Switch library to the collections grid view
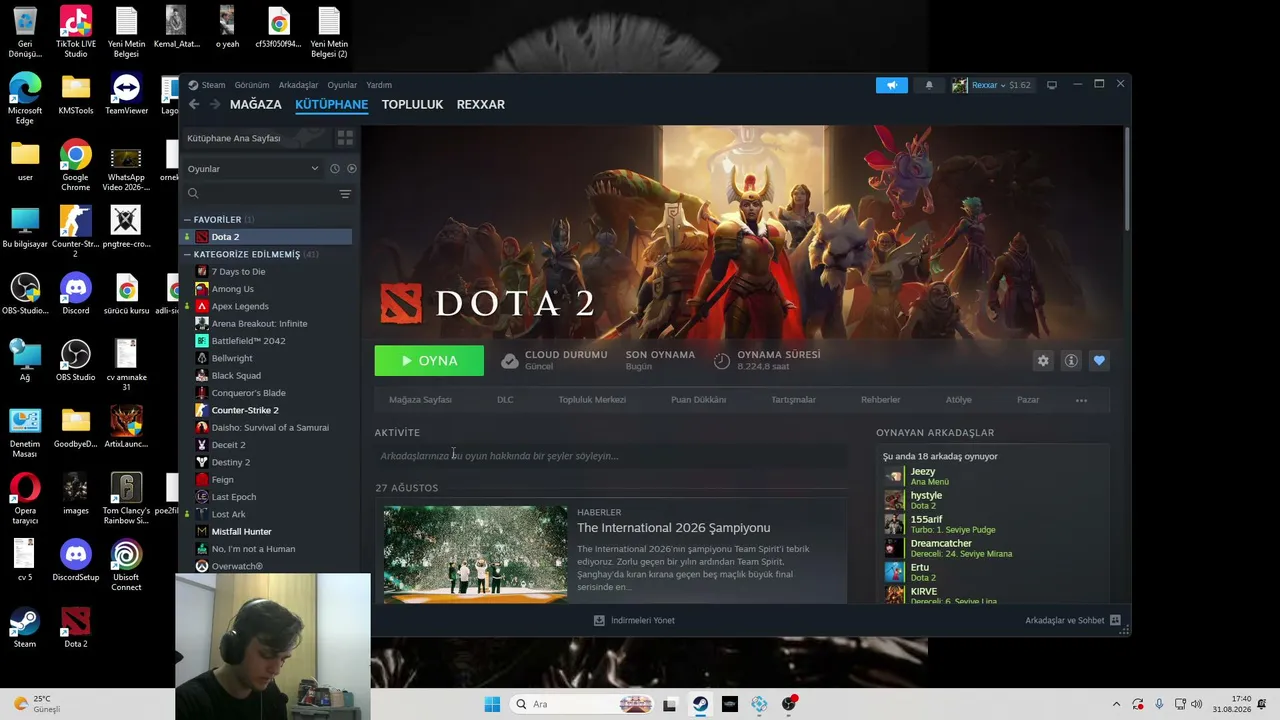This screenshot has width=1280, height=720. (345, 138)
